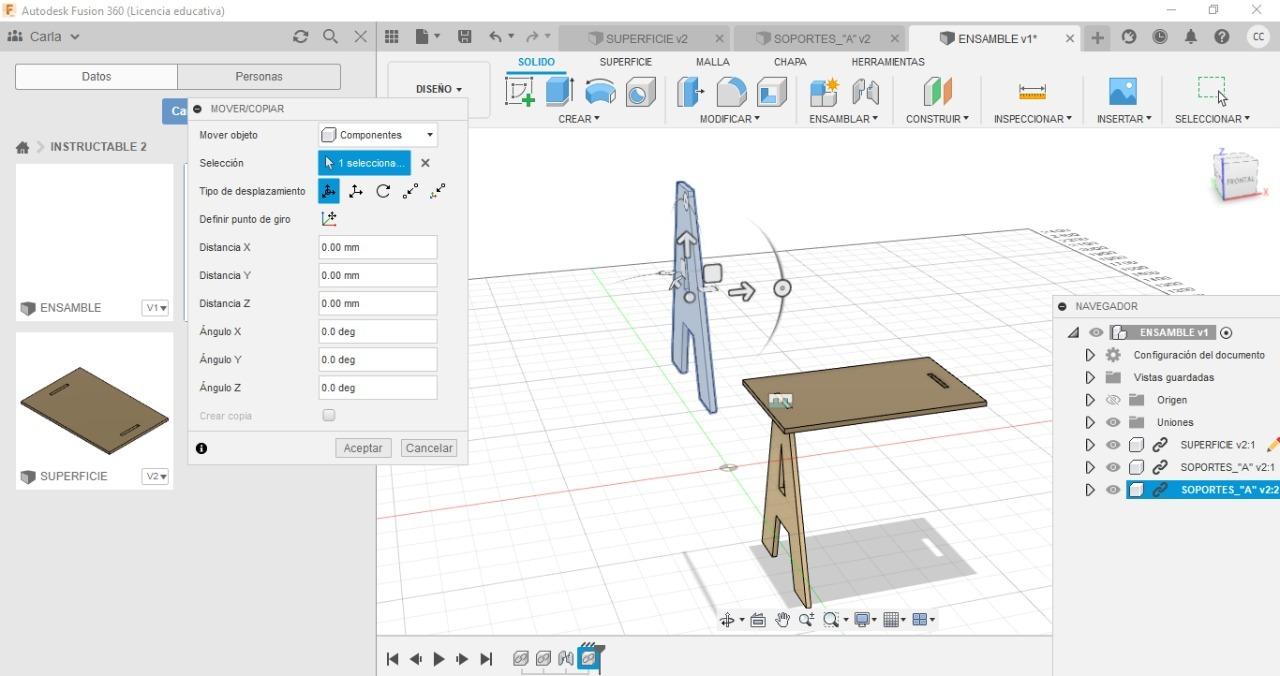
Task: Open the CONSTRUIR menu dropdown
Action: coord(937,119)
